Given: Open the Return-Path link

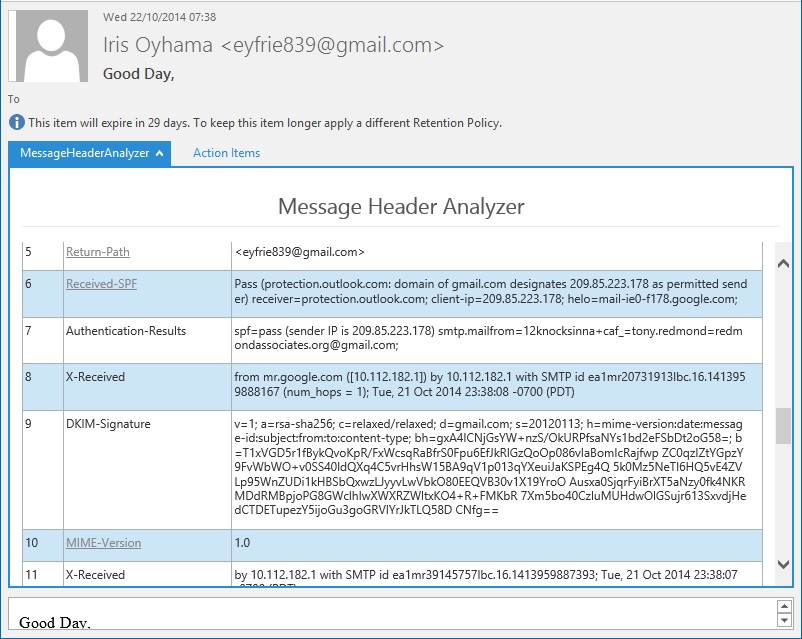Looking at the screenshot, I should point(97,252).
